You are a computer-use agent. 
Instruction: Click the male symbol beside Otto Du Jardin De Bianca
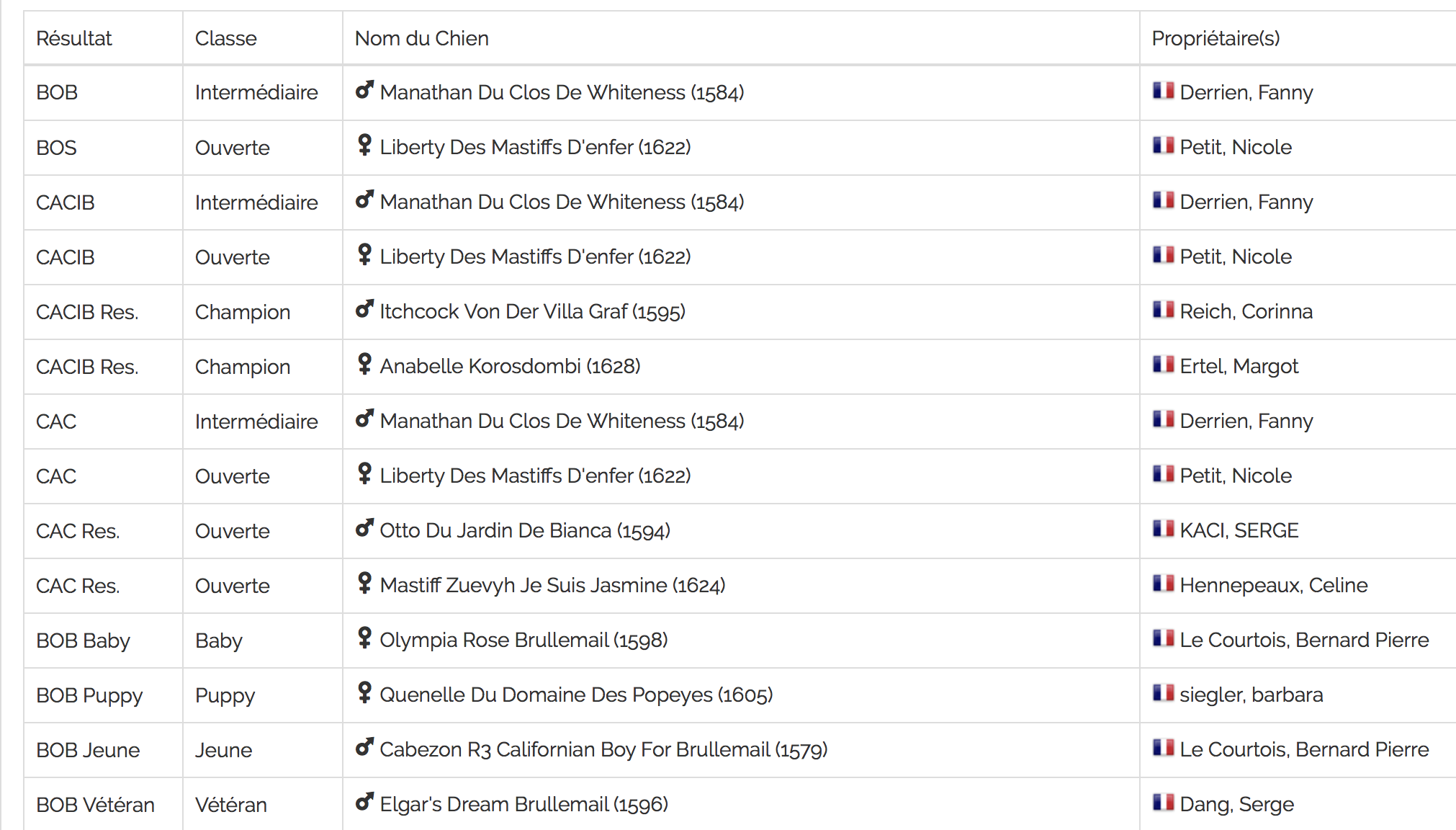(364, 528)
